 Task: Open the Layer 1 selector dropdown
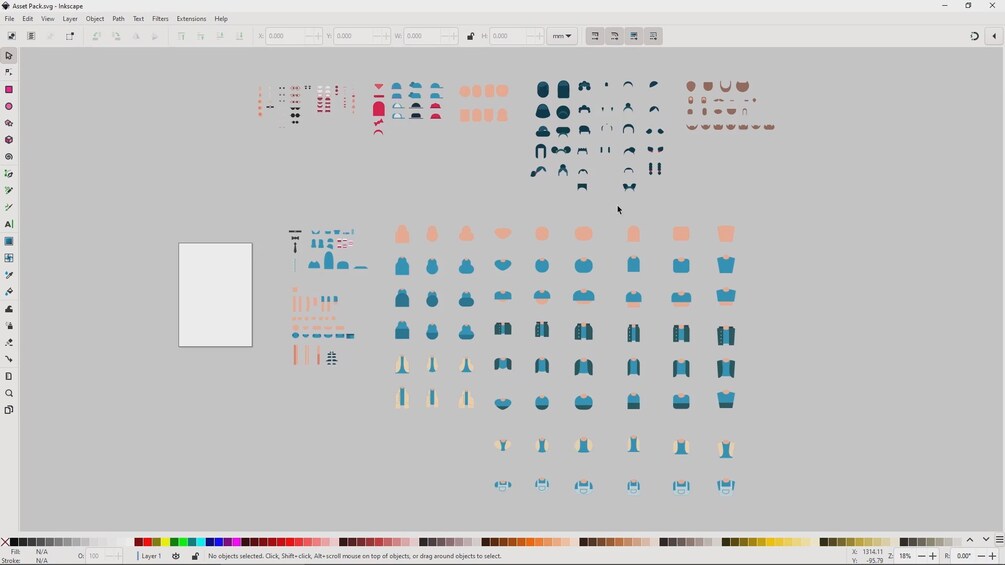tap(151, 556)
